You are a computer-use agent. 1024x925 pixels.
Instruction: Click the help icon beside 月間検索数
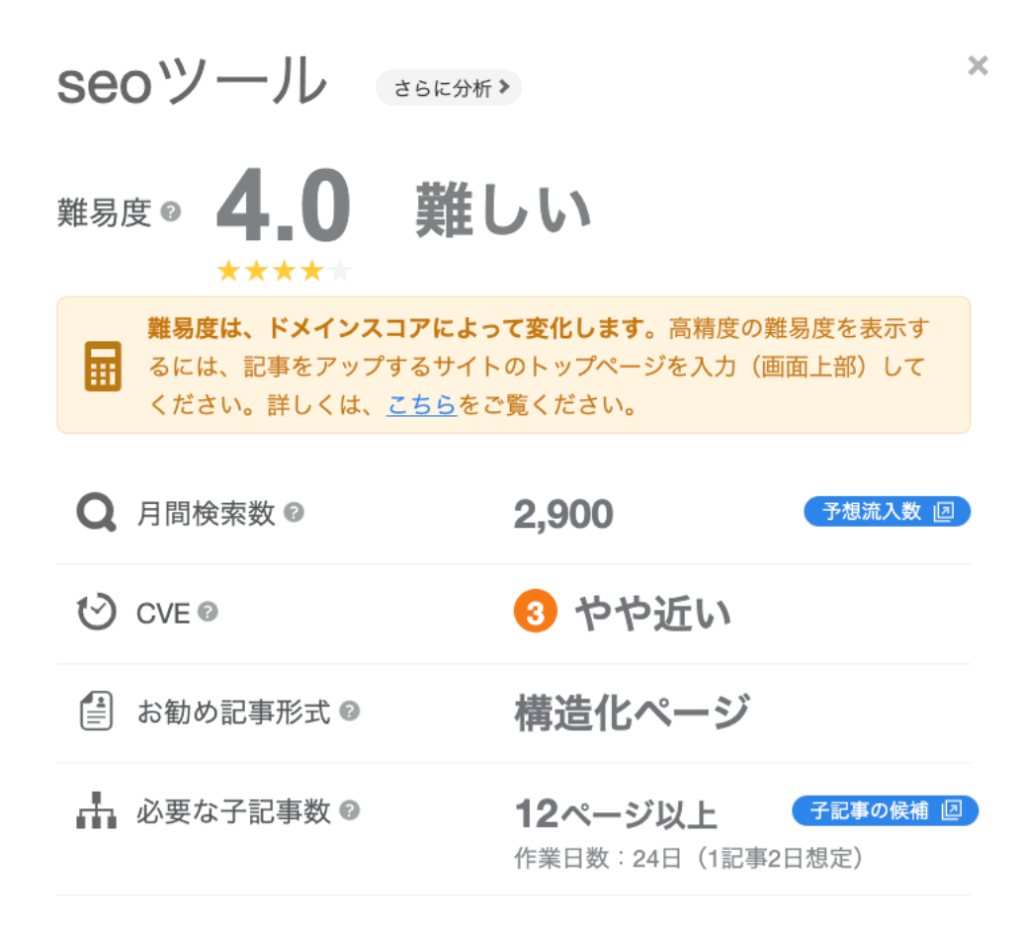(x=293, y=512)
